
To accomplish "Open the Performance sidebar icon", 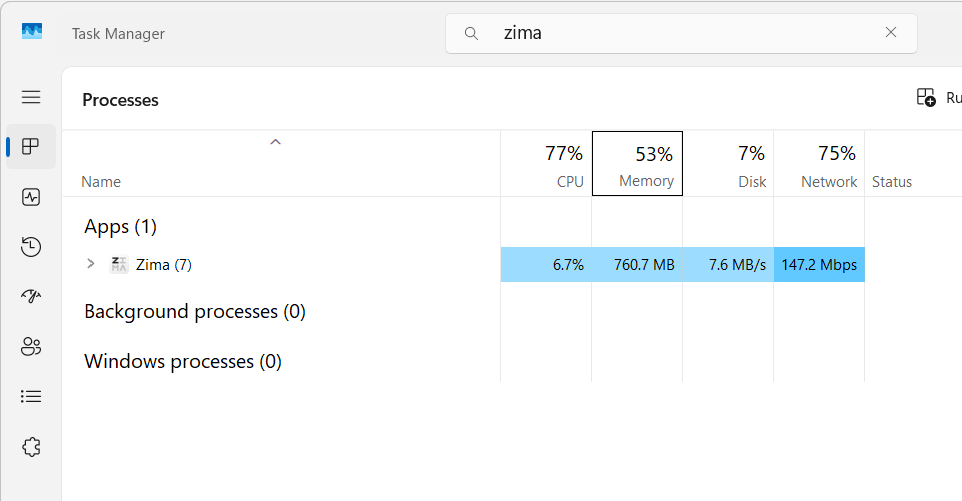I will point(31,197).
